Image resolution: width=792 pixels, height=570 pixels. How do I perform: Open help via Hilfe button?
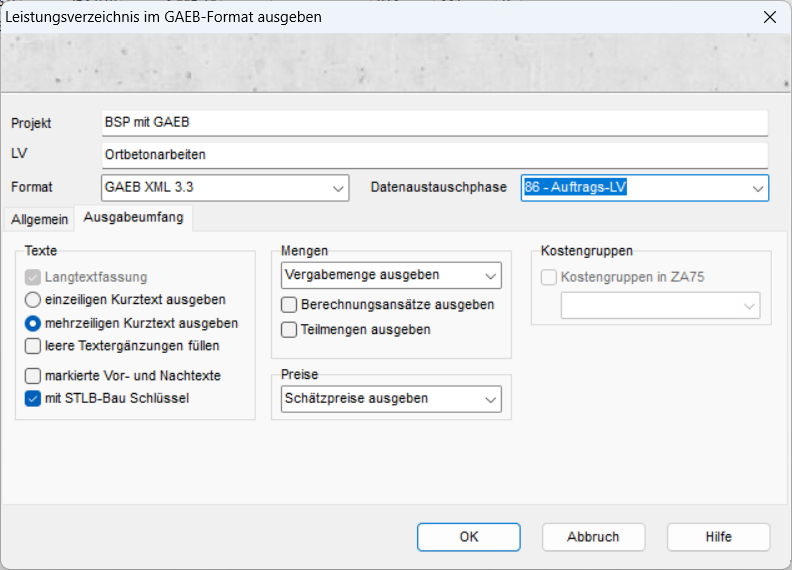click(x=718, y=537)
